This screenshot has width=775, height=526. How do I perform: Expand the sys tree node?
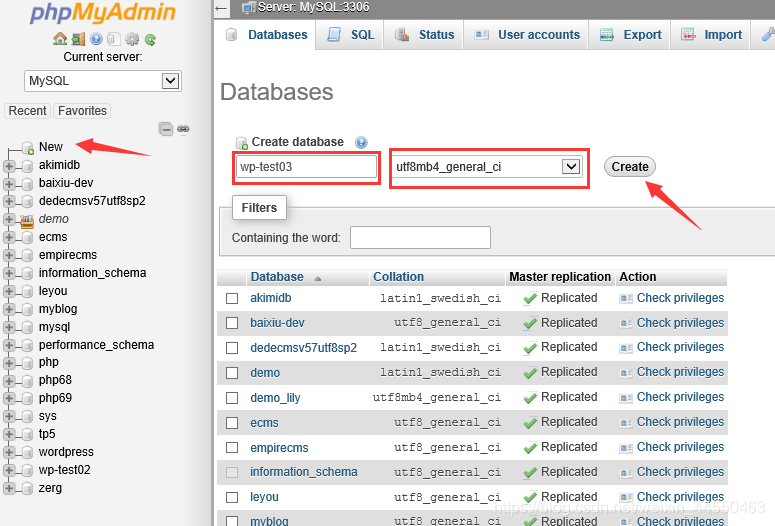point(8,417)
